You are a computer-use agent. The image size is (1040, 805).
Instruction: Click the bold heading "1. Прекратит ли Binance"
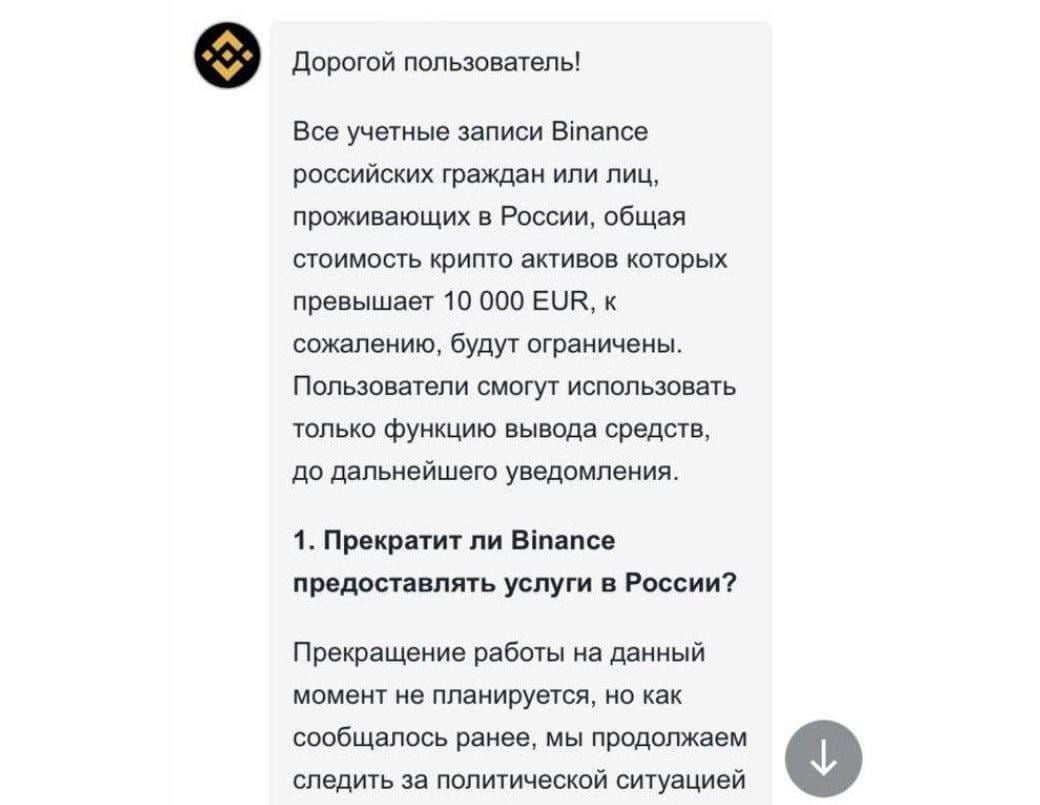click(x=455, y=541)
